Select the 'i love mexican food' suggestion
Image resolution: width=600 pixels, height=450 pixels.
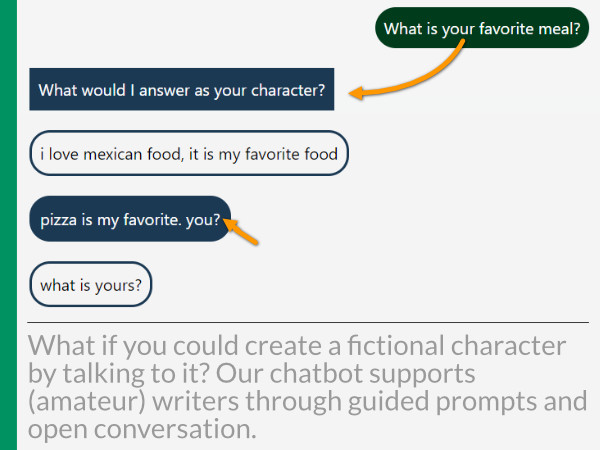tap(189, 153)
